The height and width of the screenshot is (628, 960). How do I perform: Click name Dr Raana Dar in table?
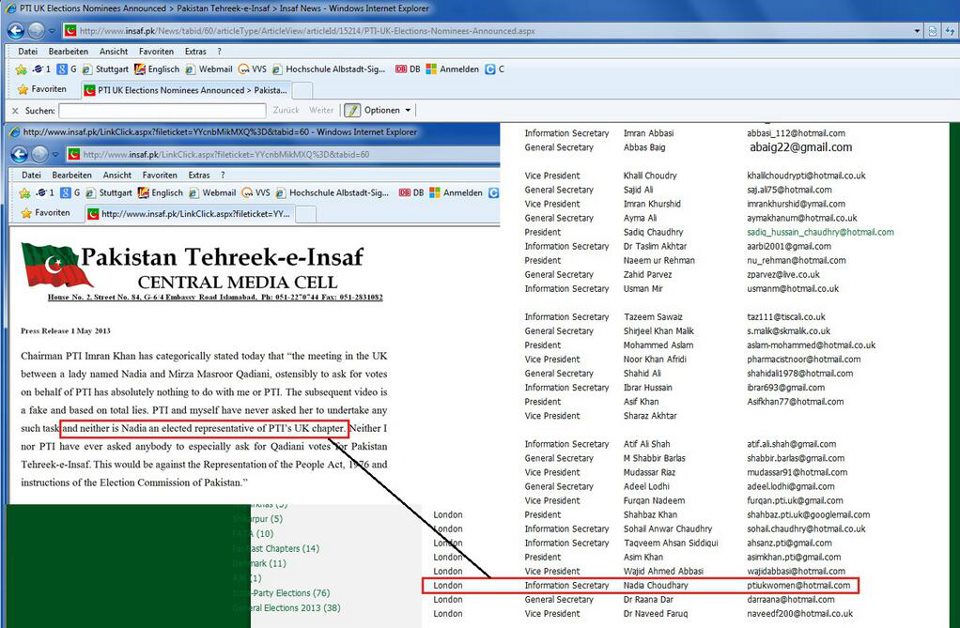(x=648, y=599)
